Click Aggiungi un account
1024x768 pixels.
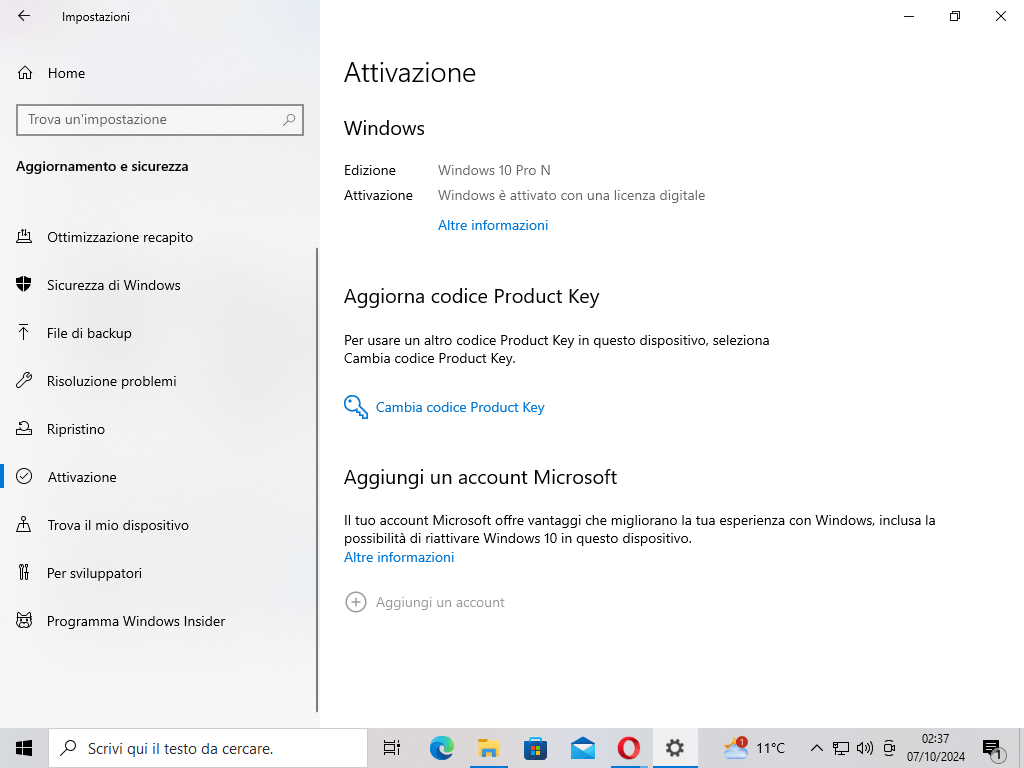pos(440,602)
